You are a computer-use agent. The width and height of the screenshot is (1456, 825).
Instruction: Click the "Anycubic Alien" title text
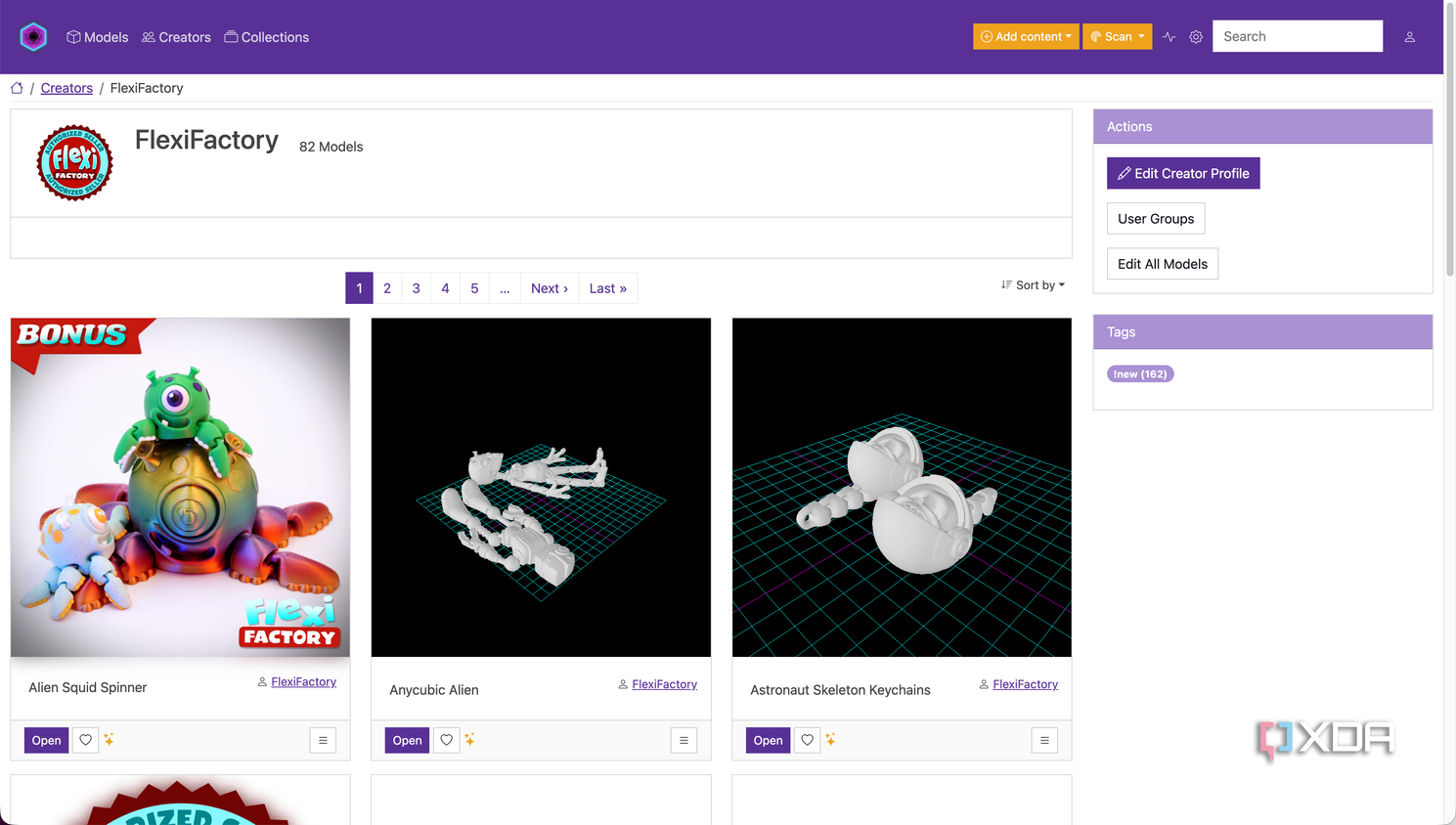(434, 690)
